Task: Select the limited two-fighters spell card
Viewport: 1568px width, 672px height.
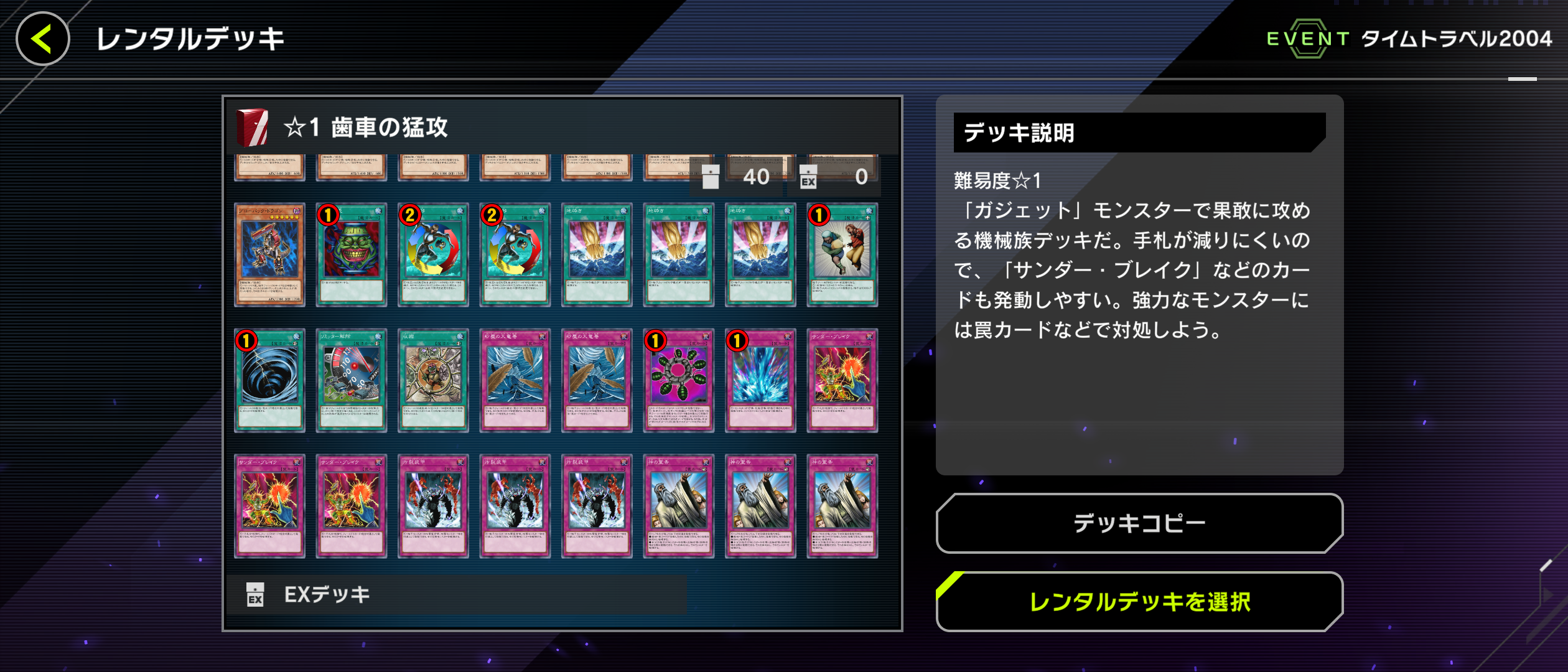Action: tap(842, 255)
